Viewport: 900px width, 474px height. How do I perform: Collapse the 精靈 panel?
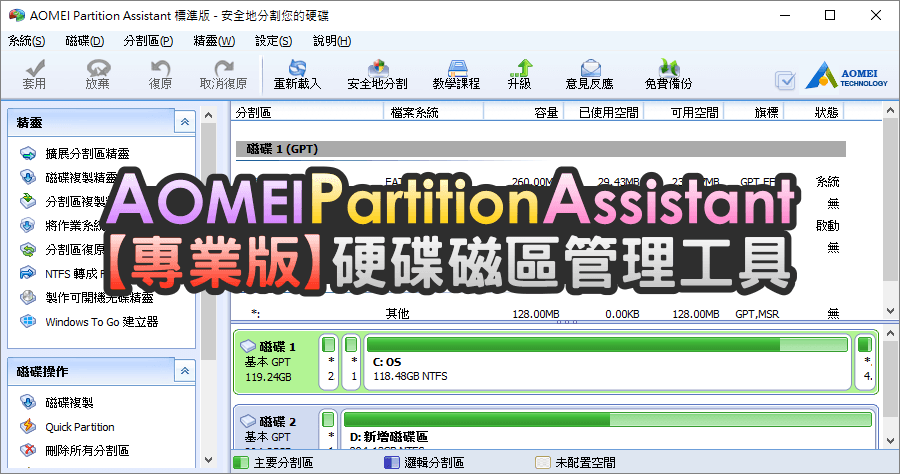(185, 122)
